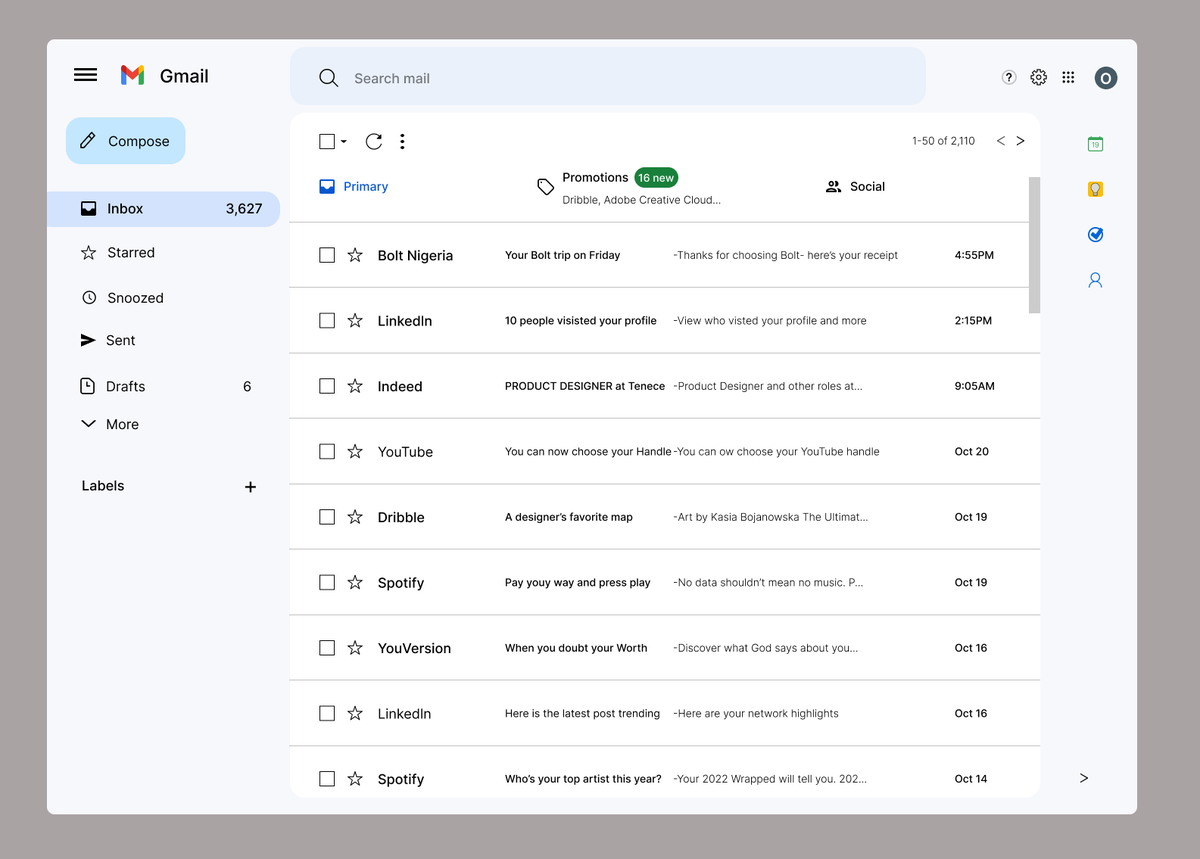
Task: Click the Compose button
Action: tap(126, 141)
